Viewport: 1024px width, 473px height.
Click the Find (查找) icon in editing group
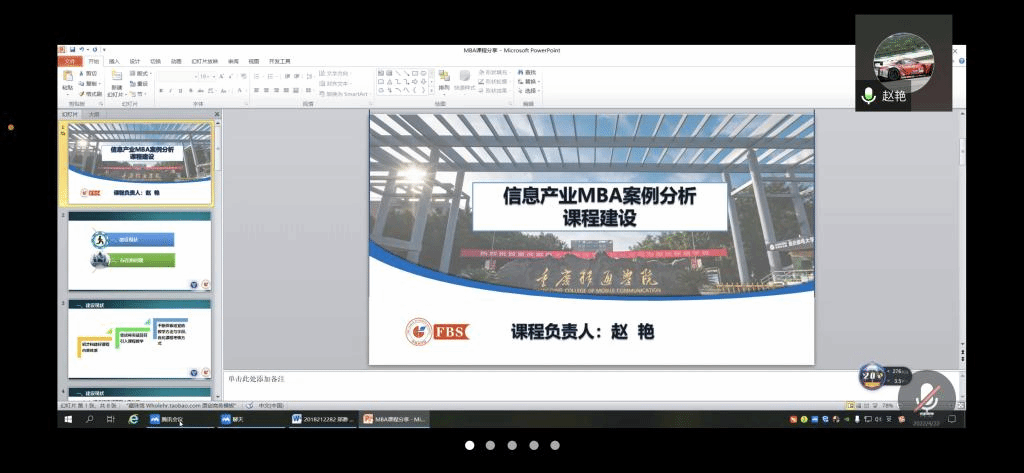pyautogui.click(x=527, y=73)
